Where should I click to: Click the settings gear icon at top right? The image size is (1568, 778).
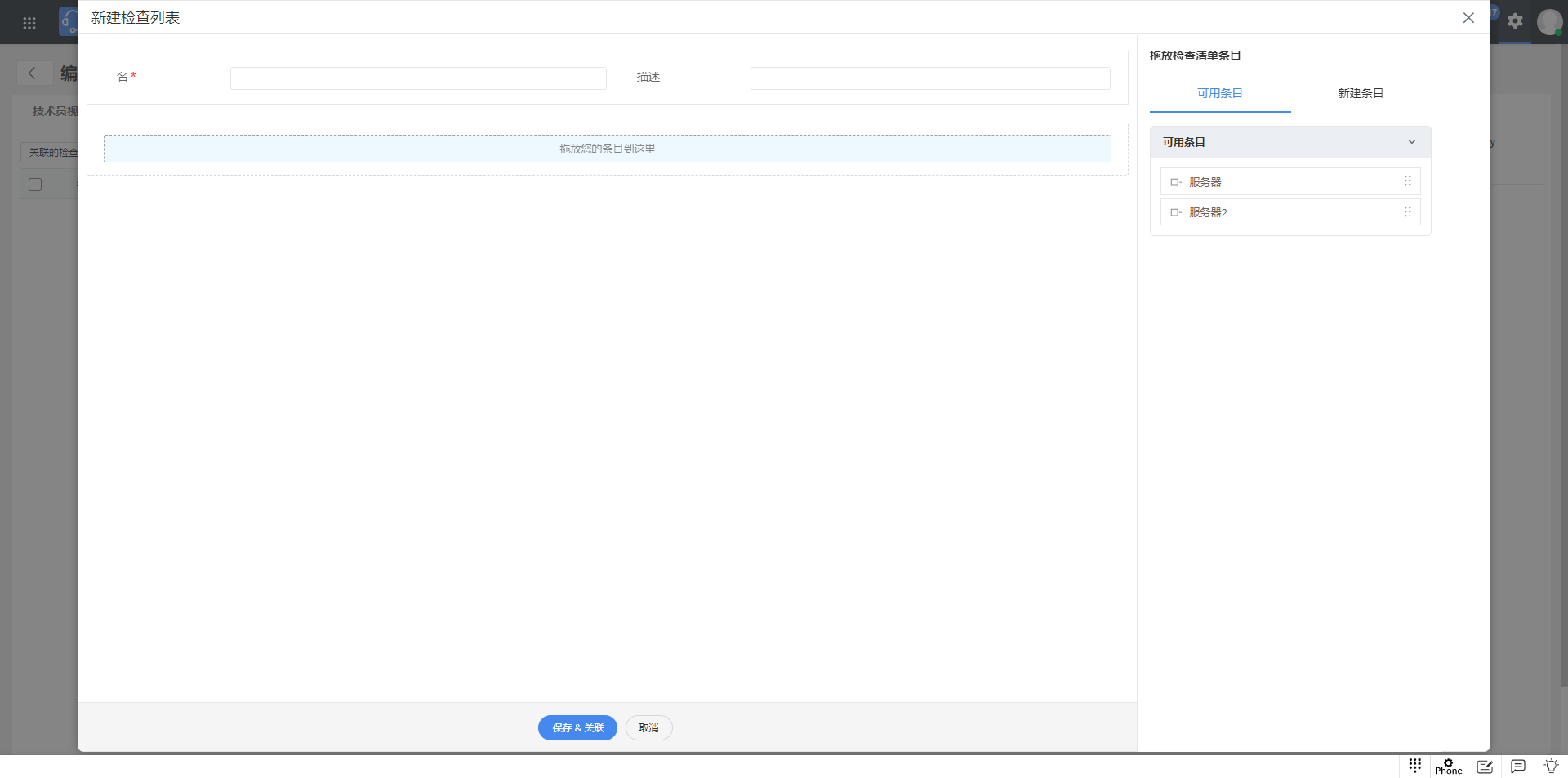click(x=1515, y=21)
